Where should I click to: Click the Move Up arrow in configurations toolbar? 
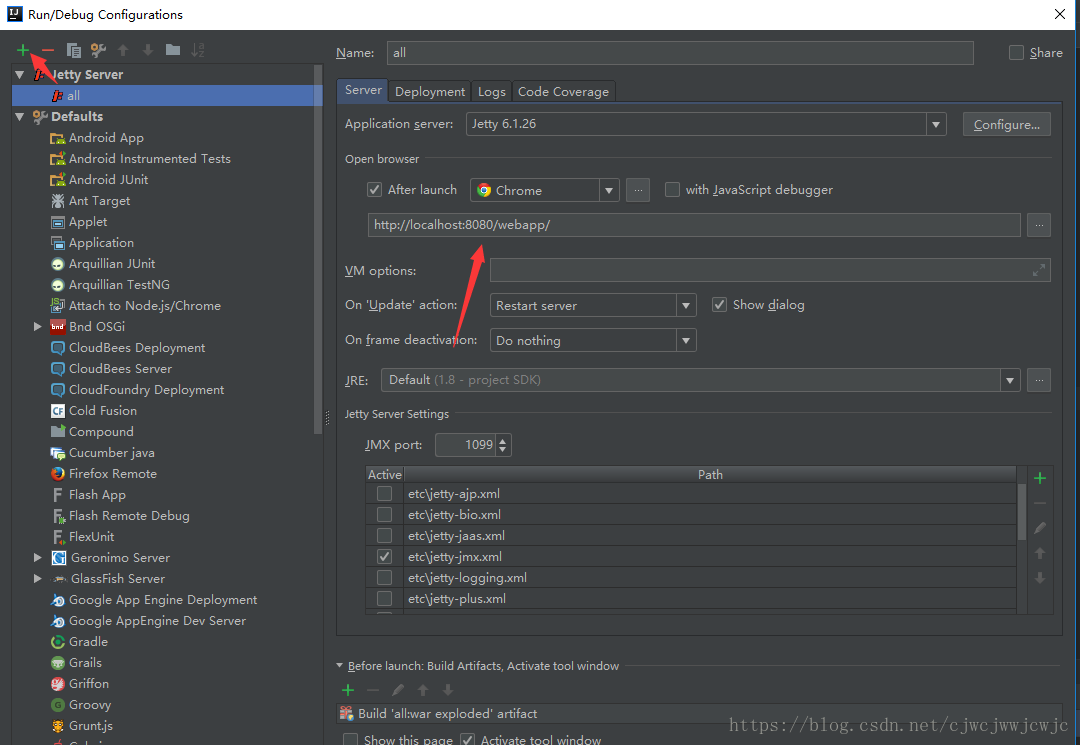point(123,50)
